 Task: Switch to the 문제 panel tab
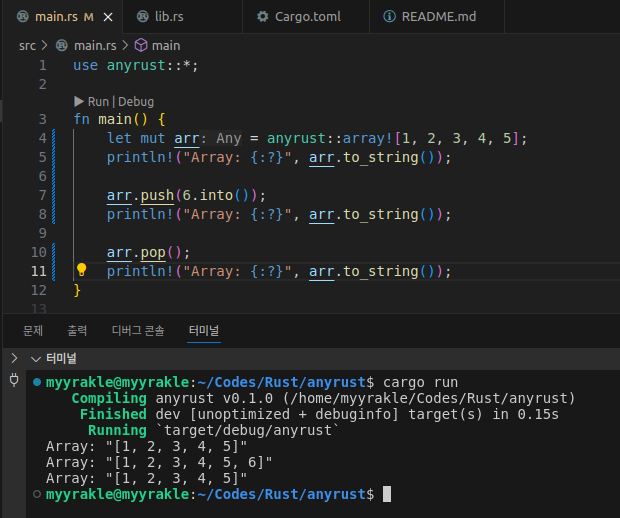coord(33,330)
